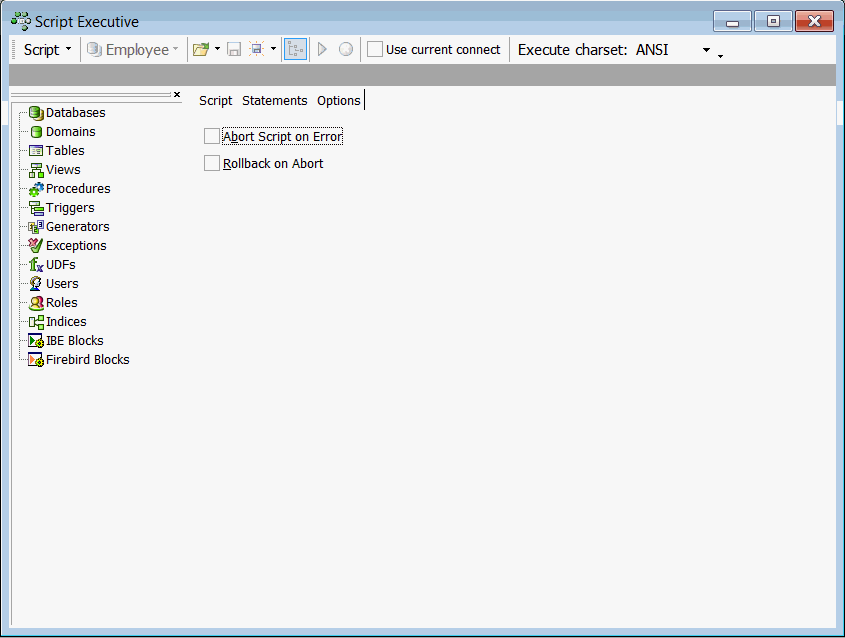Expand the arrow beside the sparkle save icon

coord(273,49)
